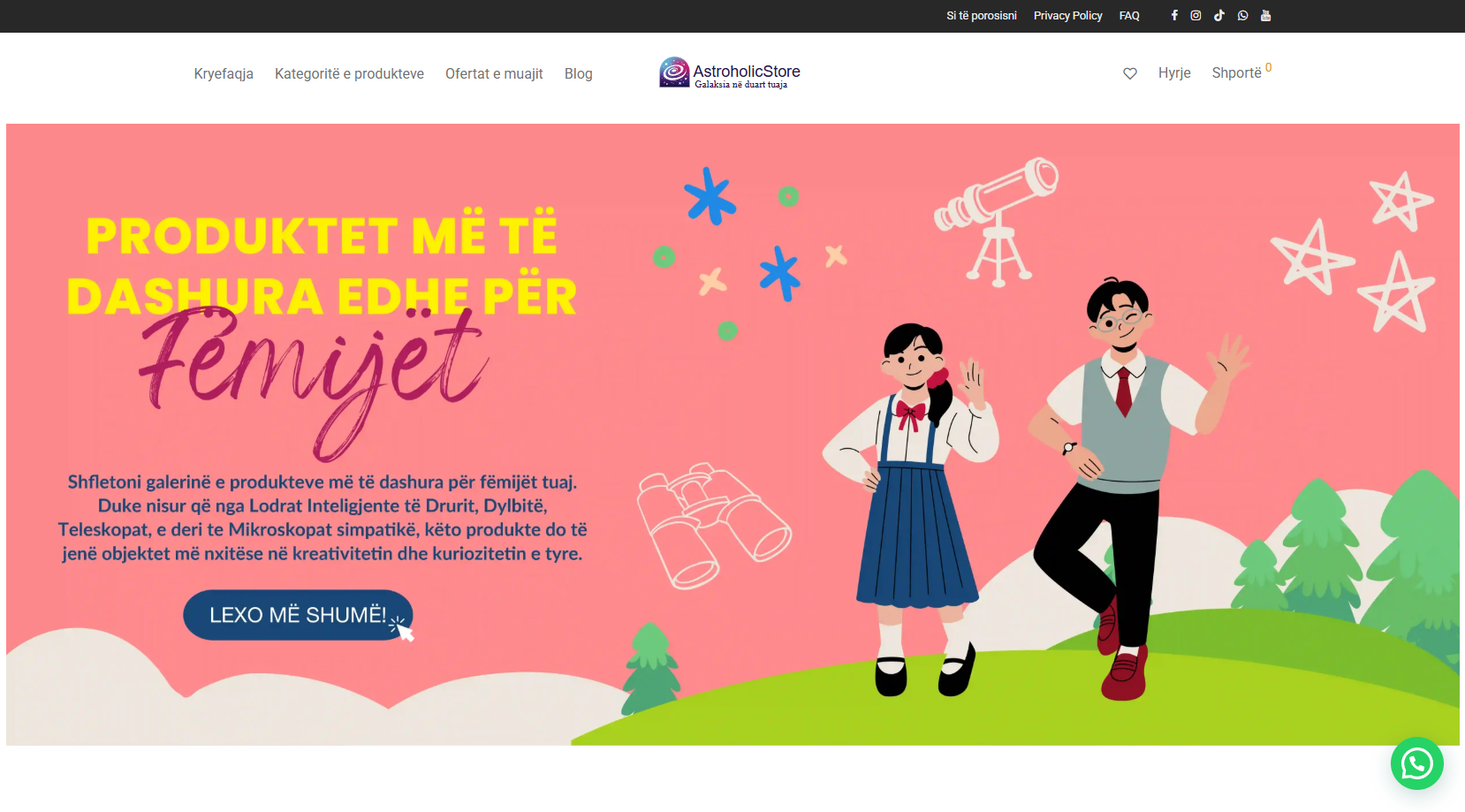
Task: Open the Shportë cart
Action: coord(1236,72)
